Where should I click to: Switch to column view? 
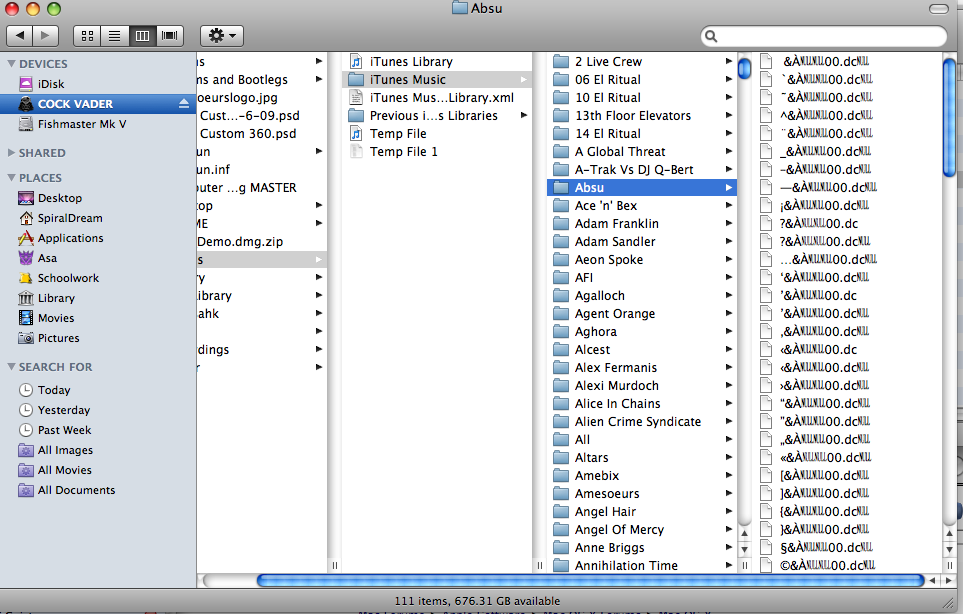(x=142, y=36)
